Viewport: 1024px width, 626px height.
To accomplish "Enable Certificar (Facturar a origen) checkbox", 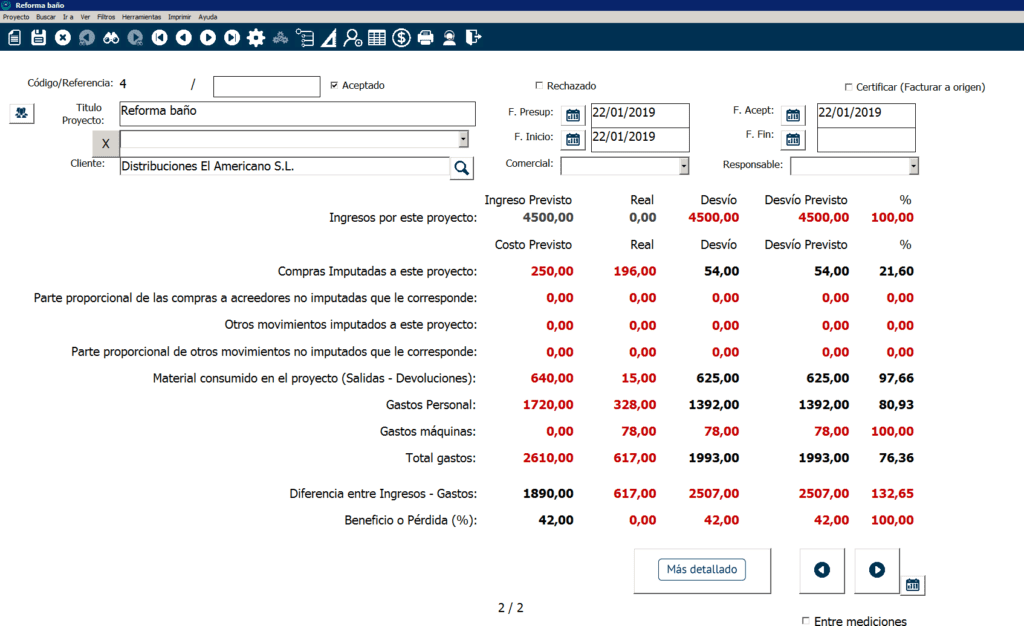I will click(849, 87).
